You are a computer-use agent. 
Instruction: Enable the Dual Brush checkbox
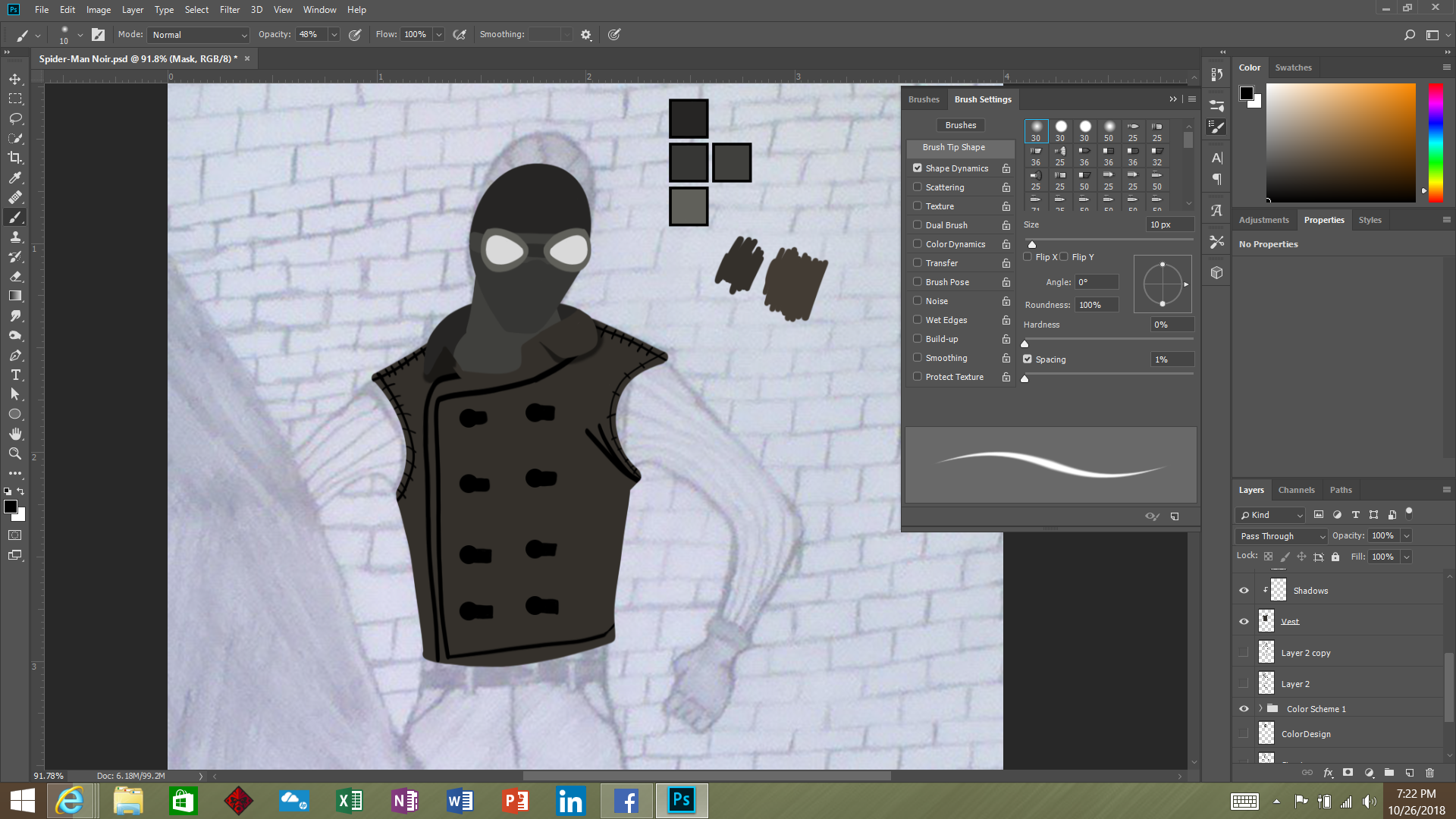coord(918,224)
